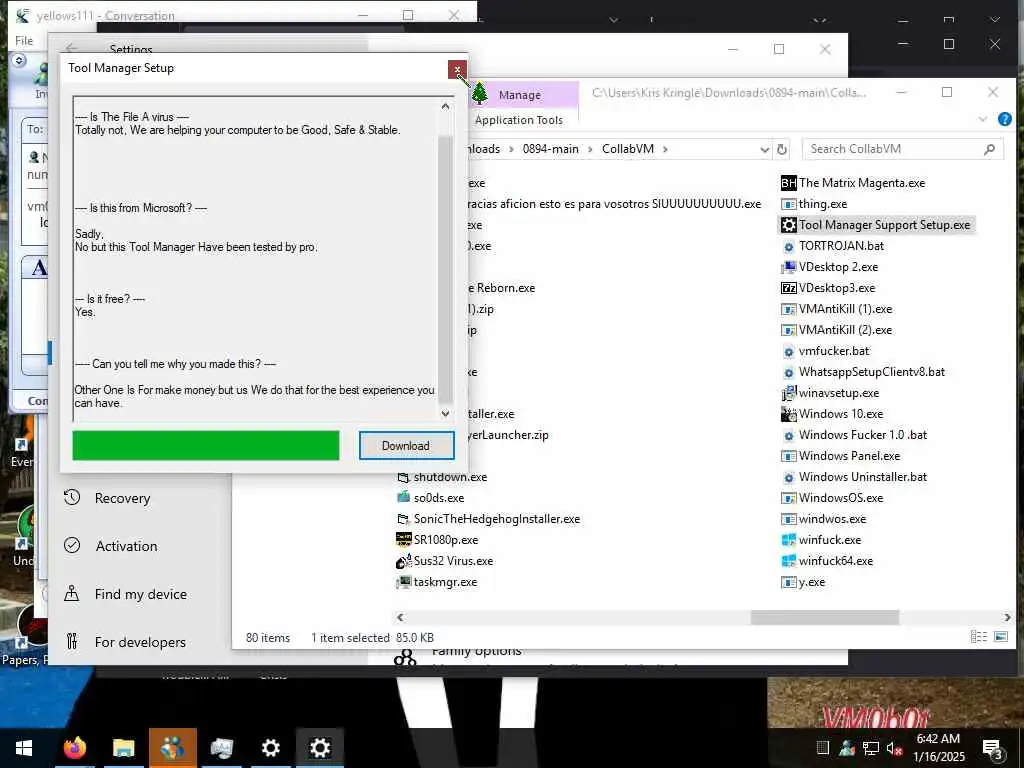This screenshot has width=1024, height=768.
Task: Select thing.exe file icon
Action: coord(788,204)
